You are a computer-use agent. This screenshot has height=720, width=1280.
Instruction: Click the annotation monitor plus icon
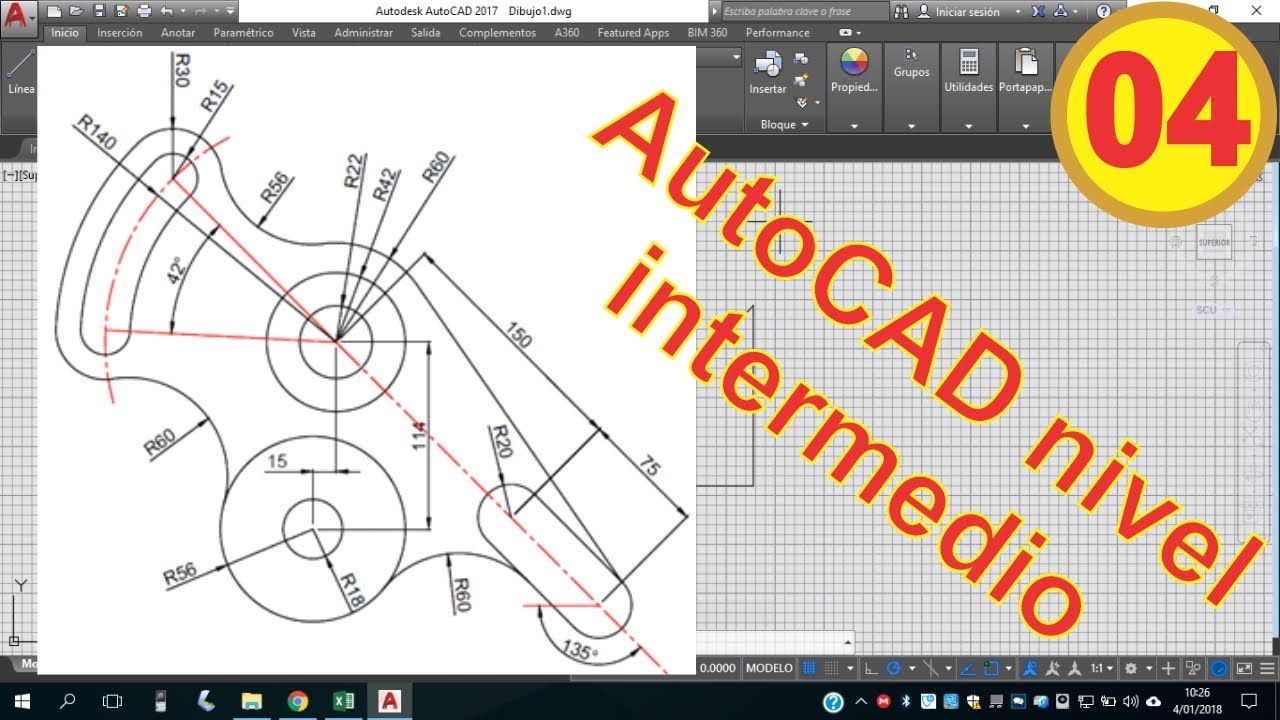tap(1168, 668)
